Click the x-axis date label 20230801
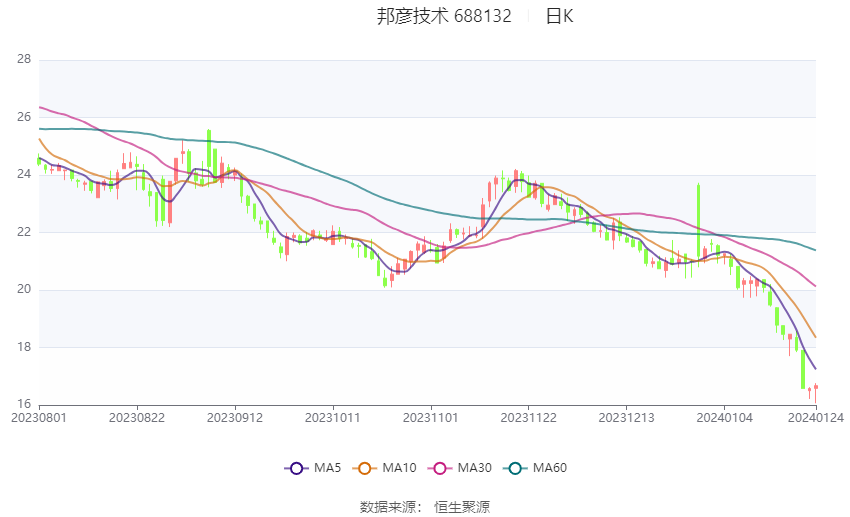Image resolution: width=850 pixels, height=517 pixels. click(x=39, y=418)
